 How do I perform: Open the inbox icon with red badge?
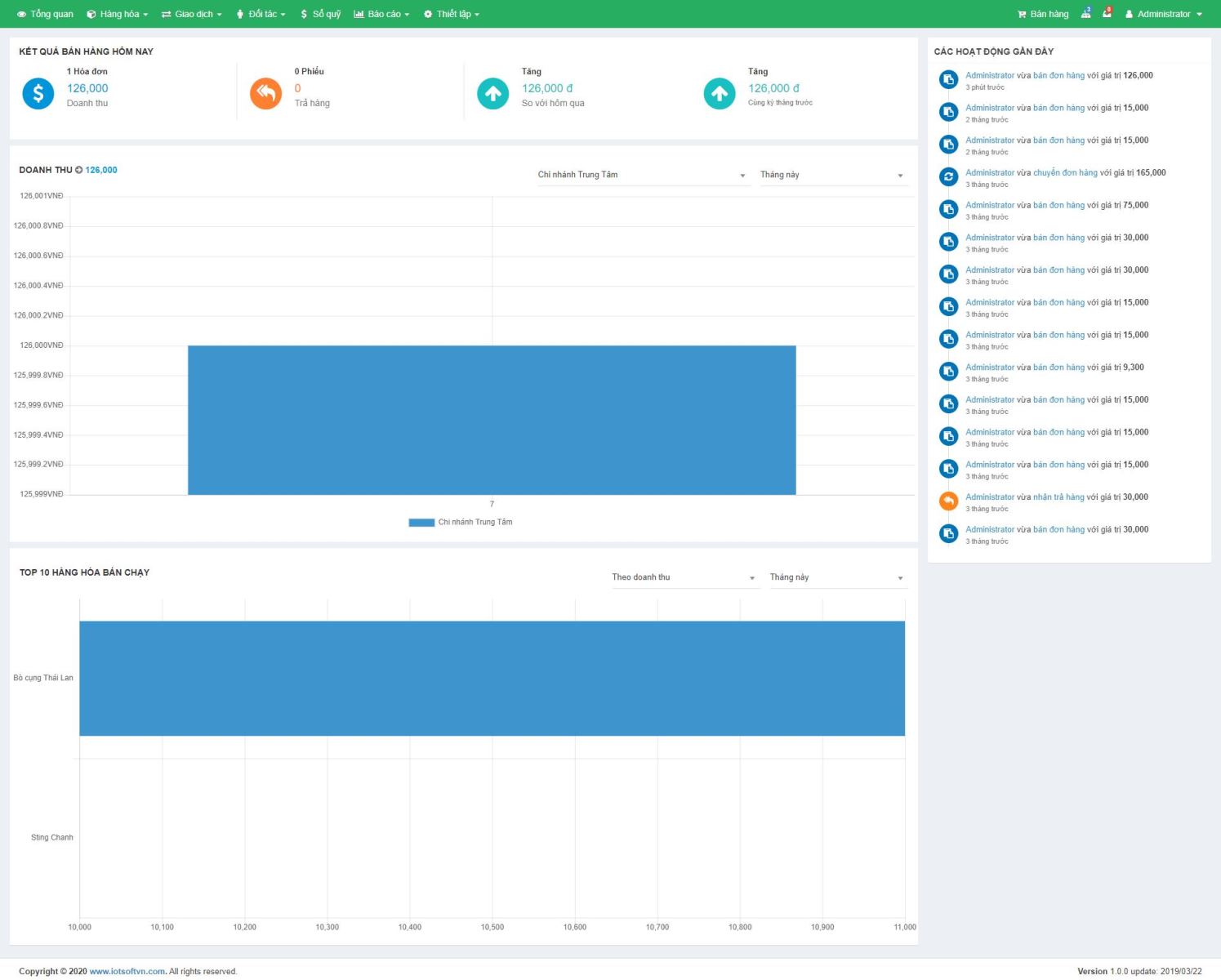(x=1107, y=13)
